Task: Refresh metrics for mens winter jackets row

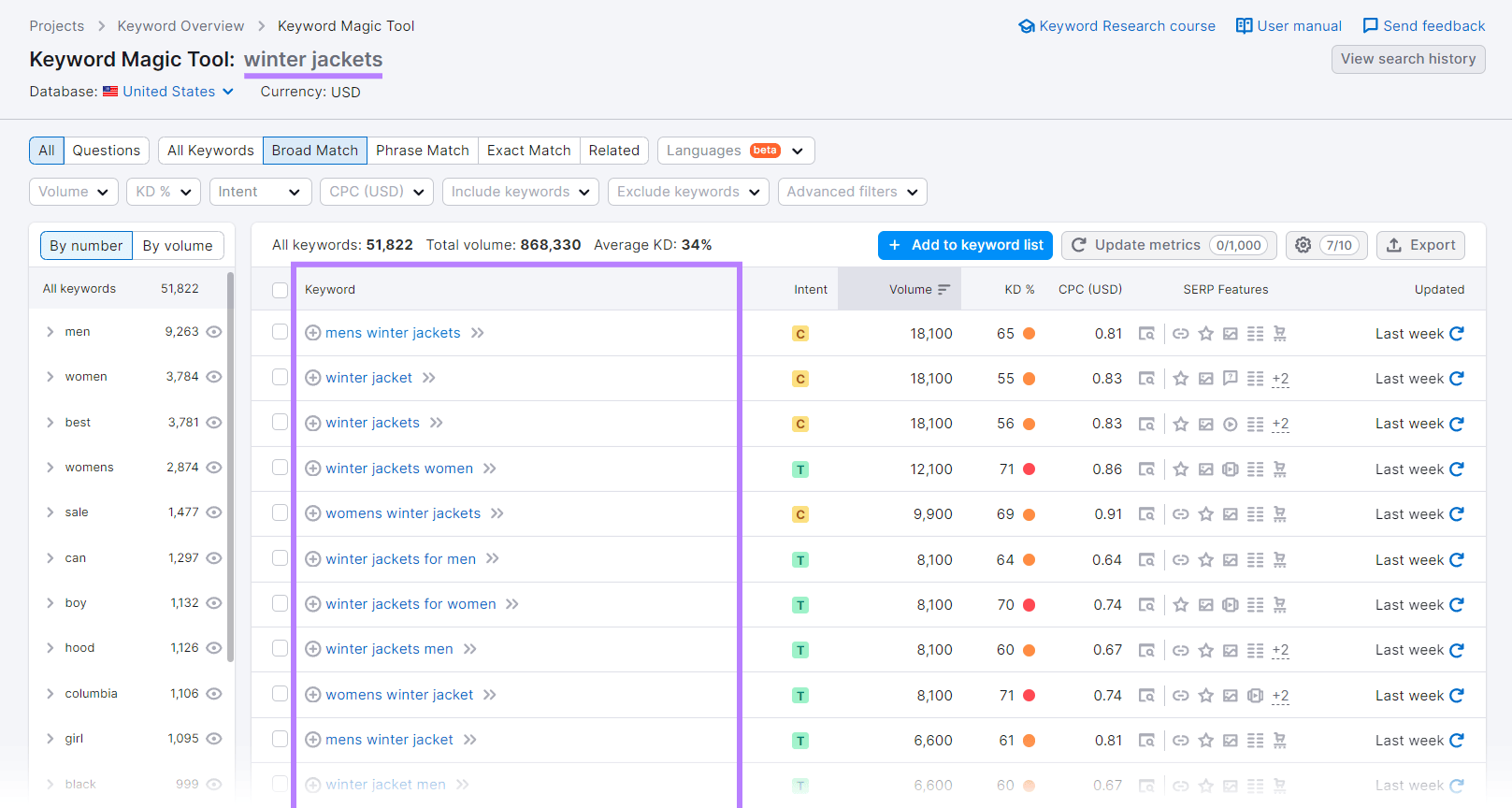Action: tap(1456, 334)
